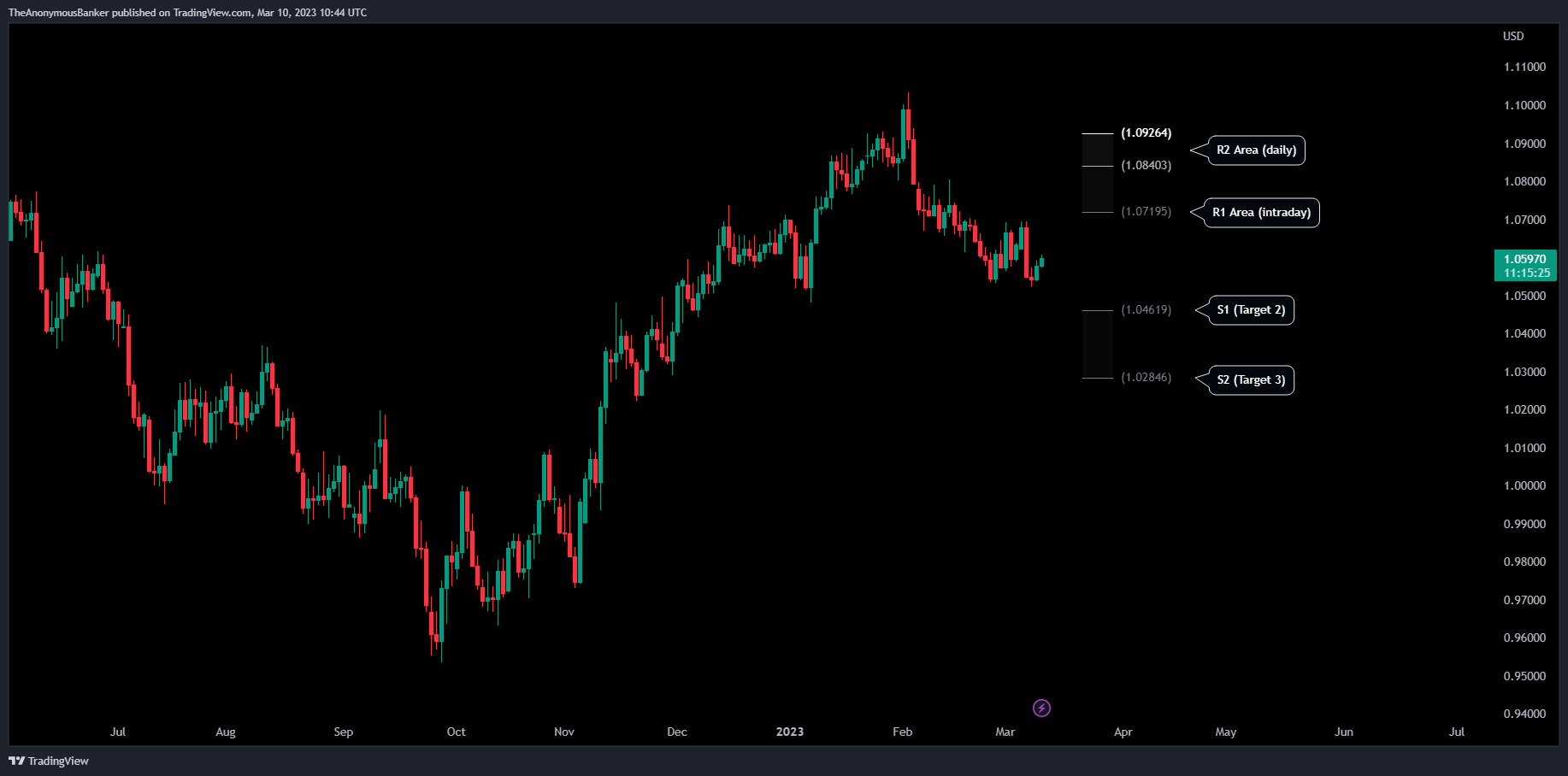1568x776 pixels.
Task: Click the 0.96000 price axis value
Action: (1525, 638)
